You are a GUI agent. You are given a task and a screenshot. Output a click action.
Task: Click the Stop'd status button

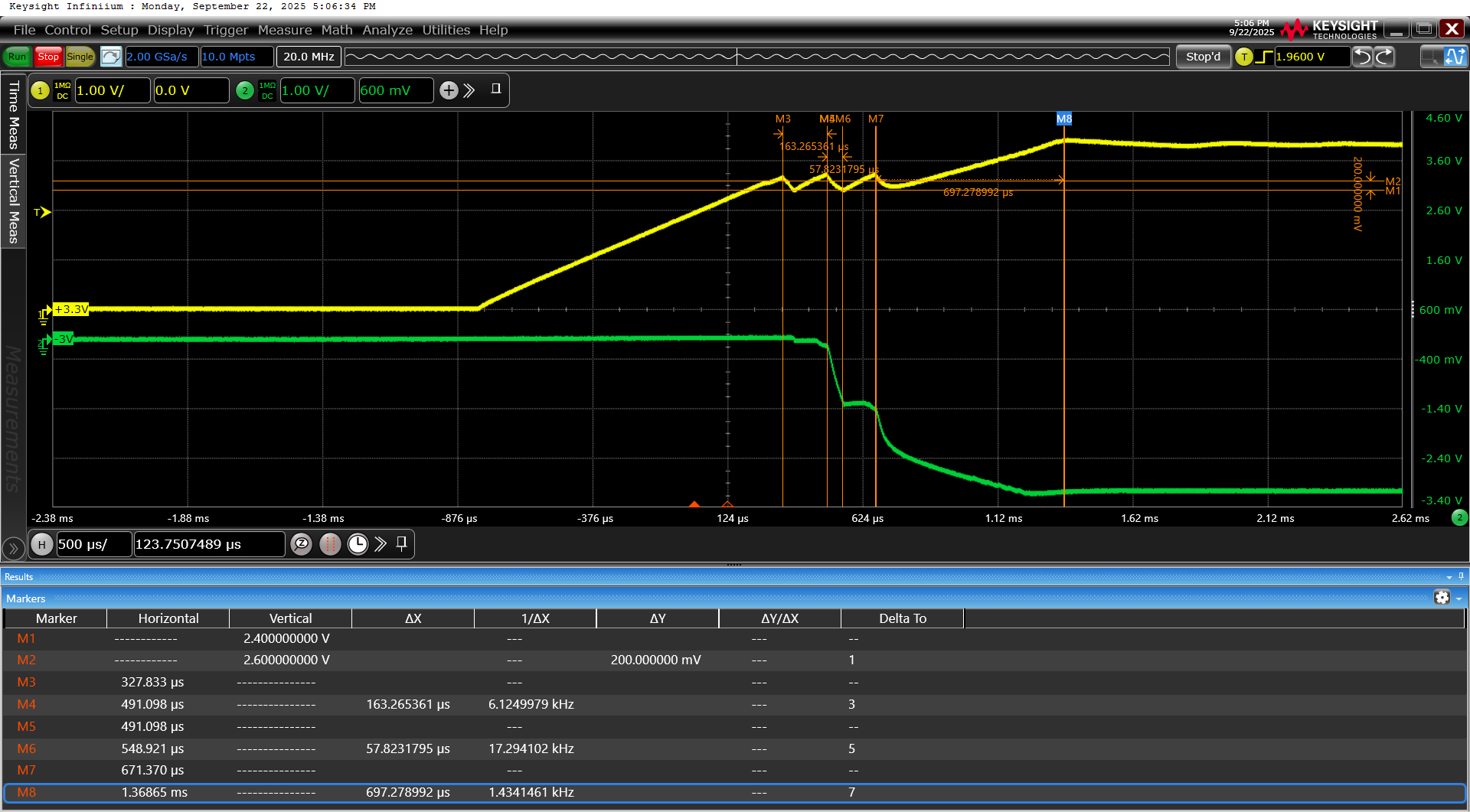click(1203, 57)
